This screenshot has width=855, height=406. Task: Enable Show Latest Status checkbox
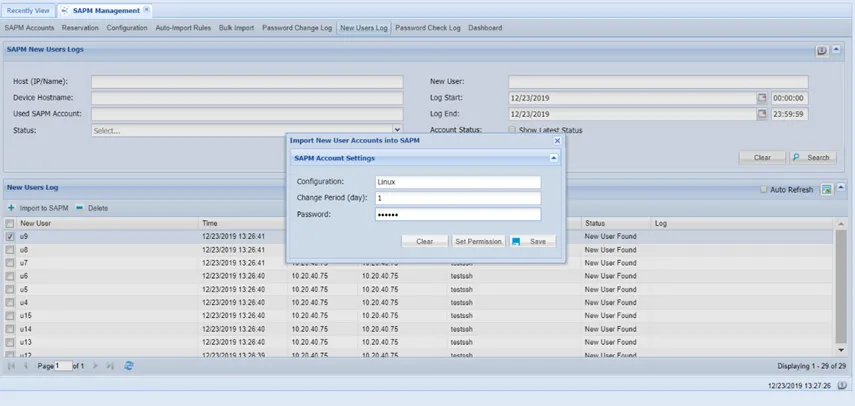click(512, 130)
